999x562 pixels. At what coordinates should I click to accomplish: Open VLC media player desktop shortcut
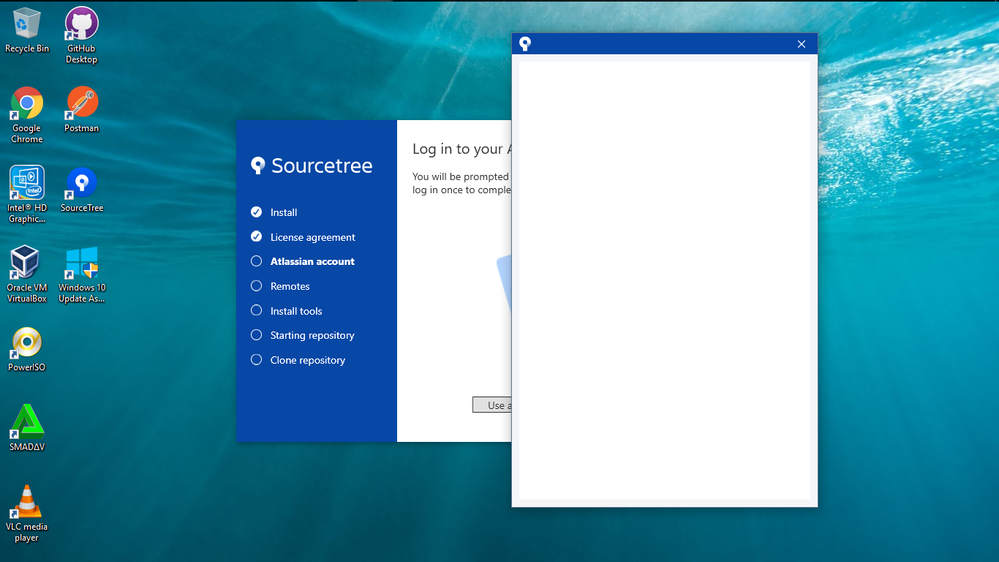click(x=27, y=514)
